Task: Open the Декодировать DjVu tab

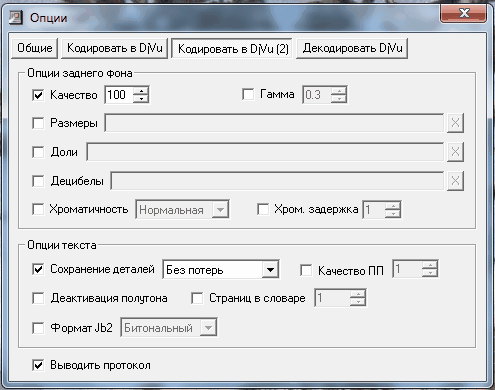Action: click(352, 48)
